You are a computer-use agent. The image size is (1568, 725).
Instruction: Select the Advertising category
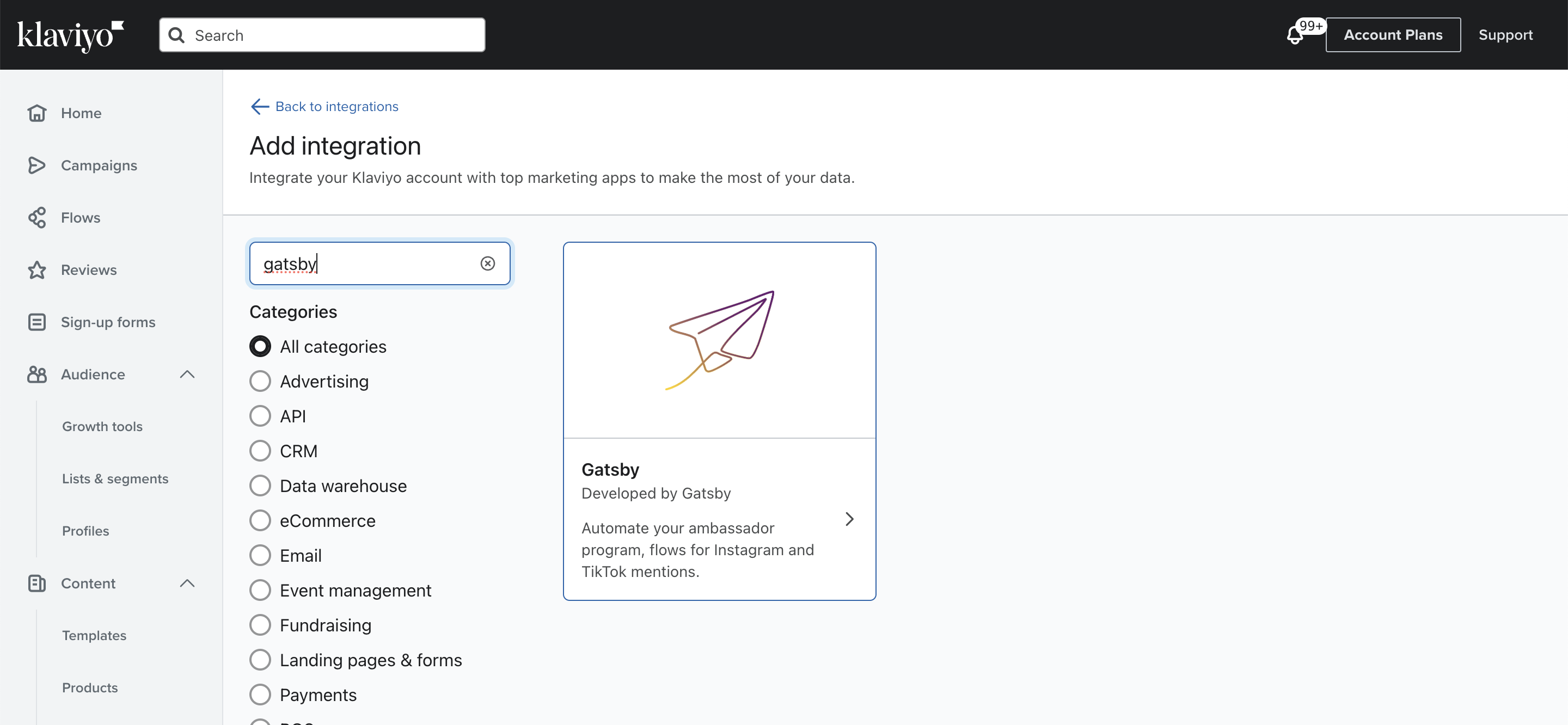click(x=260, y=382)
